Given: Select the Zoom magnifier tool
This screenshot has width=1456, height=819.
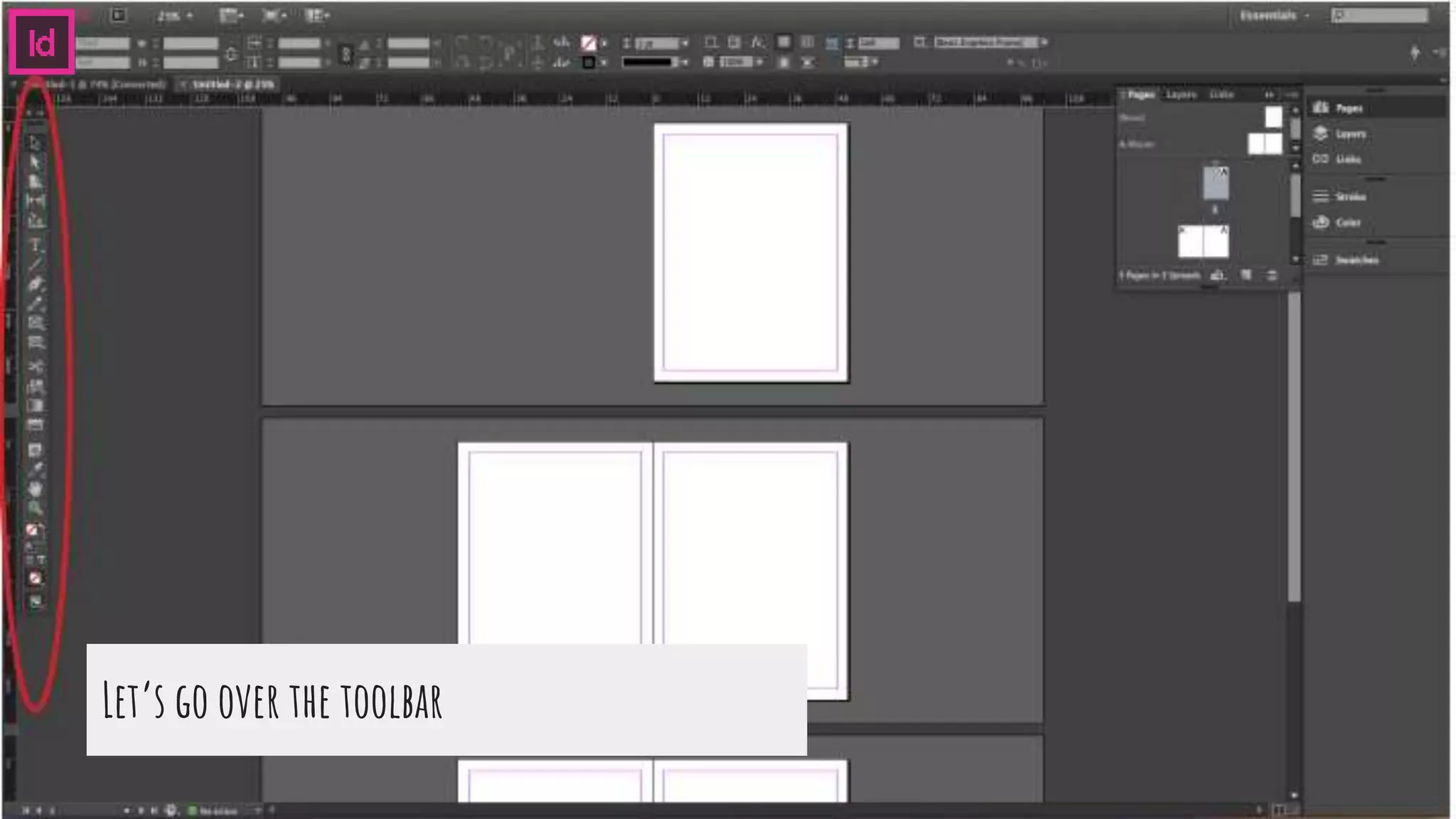Looking at the screenshot, I should [35, 508].
